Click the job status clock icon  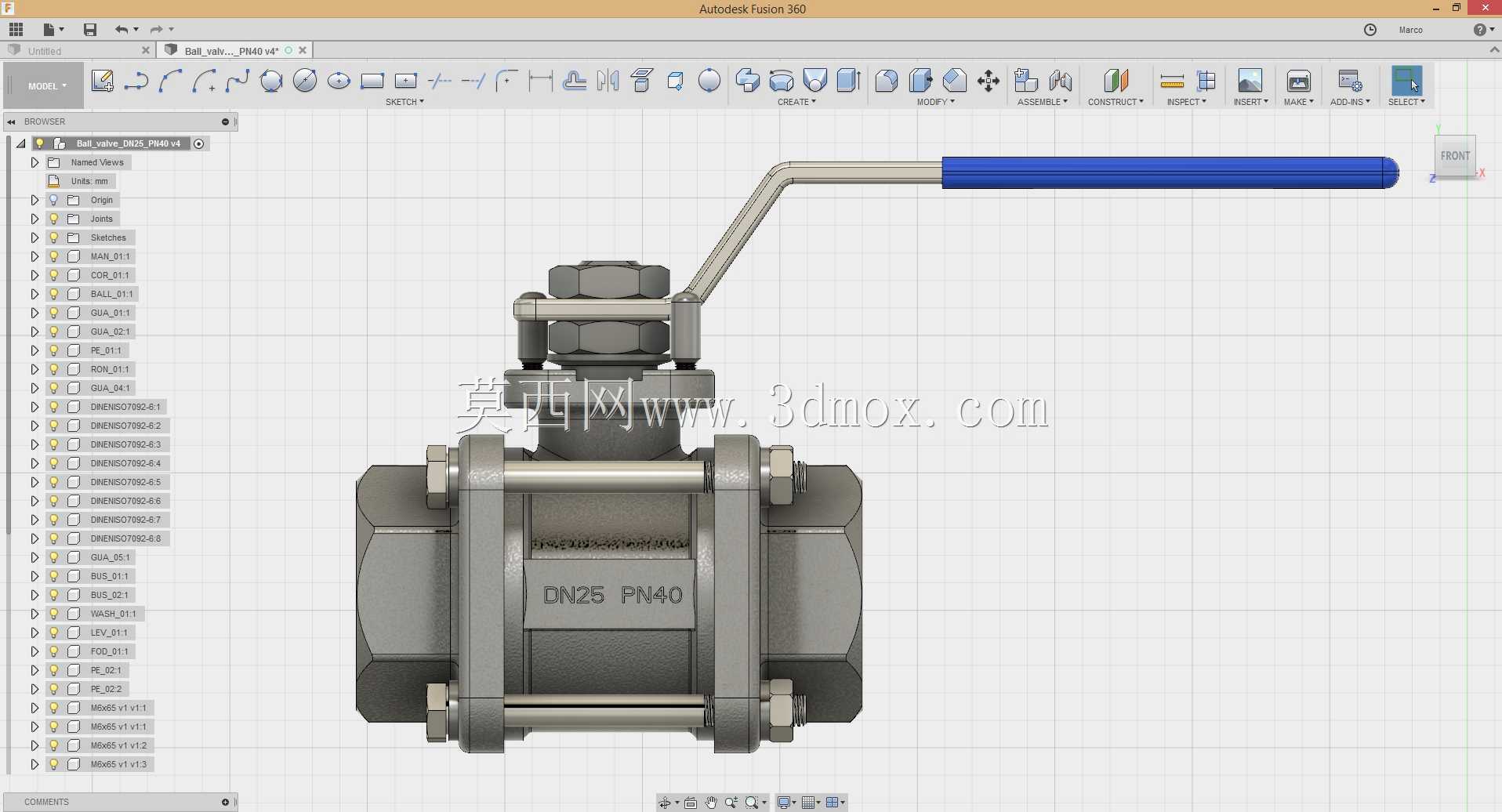click(x=1370, y=30)
